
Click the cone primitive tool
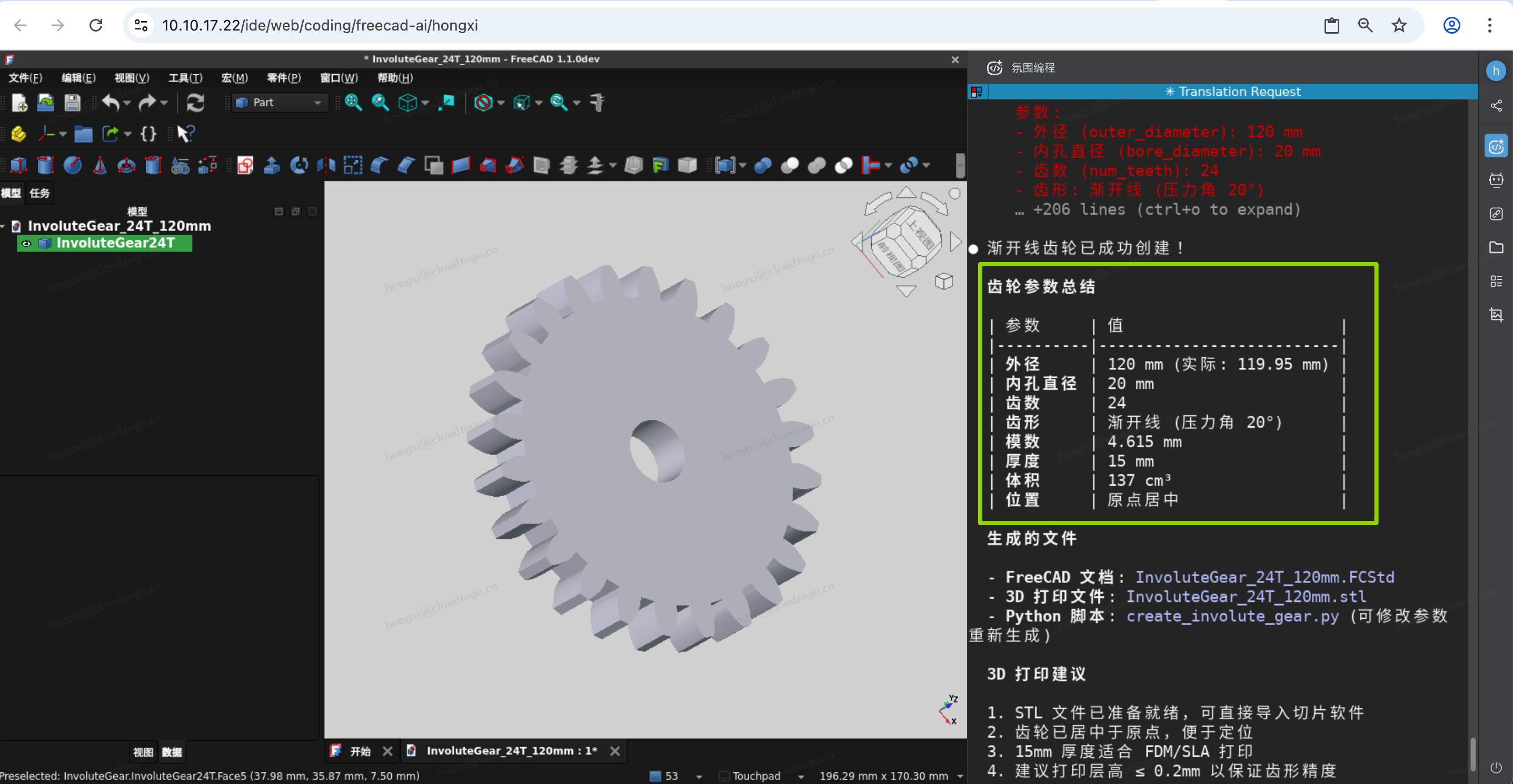[x=99, y=166]
